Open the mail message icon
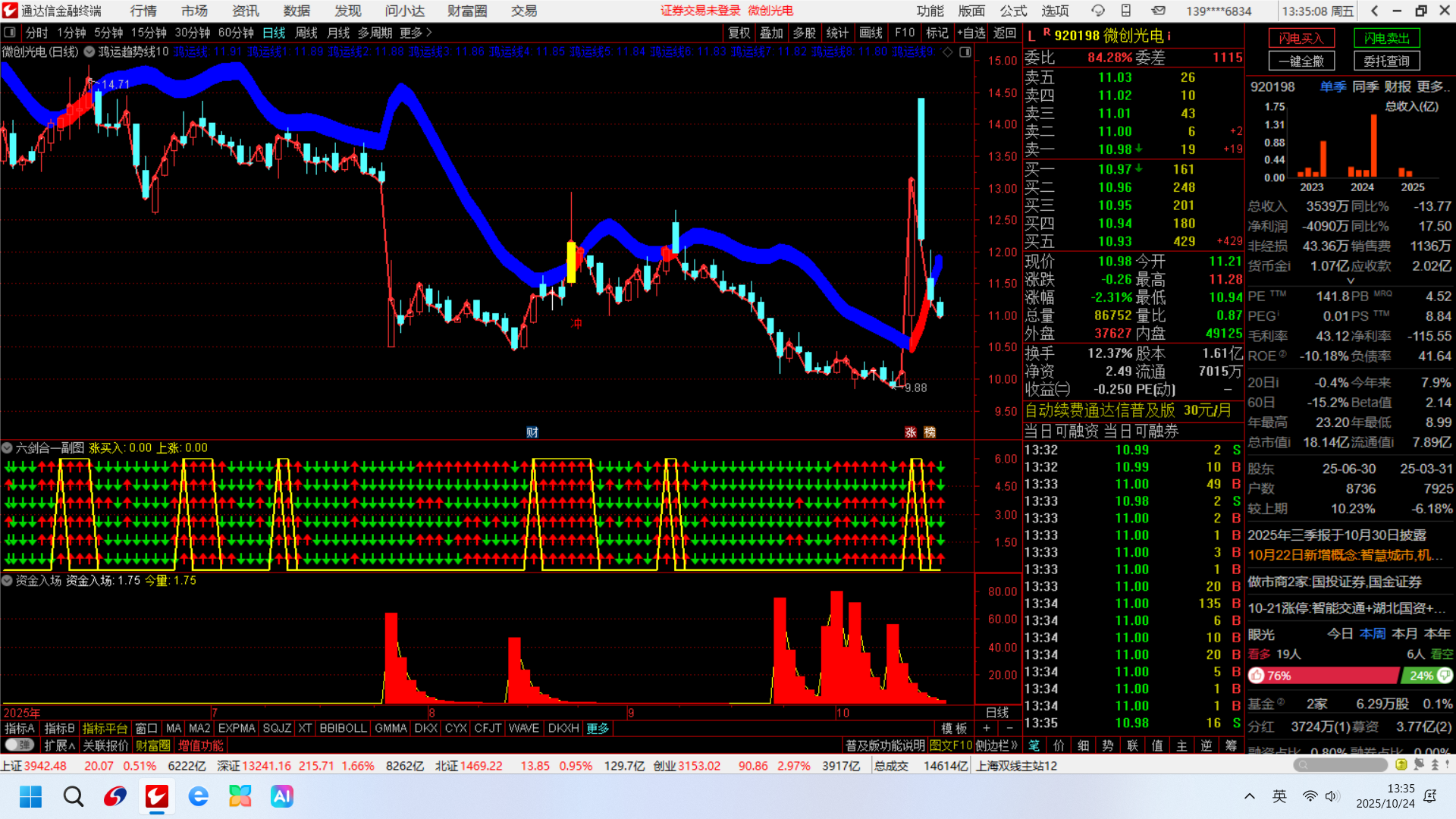This screenshot has height=819, width=1456. point(1158,11)
